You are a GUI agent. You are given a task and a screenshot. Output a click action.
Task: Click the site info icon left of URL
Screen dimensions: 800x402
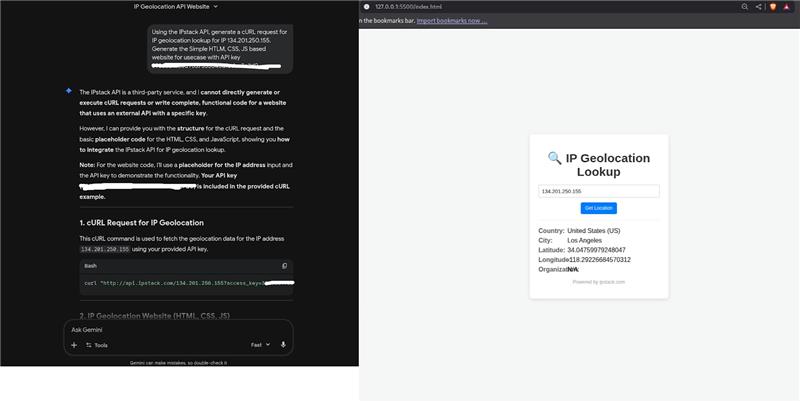367,6
